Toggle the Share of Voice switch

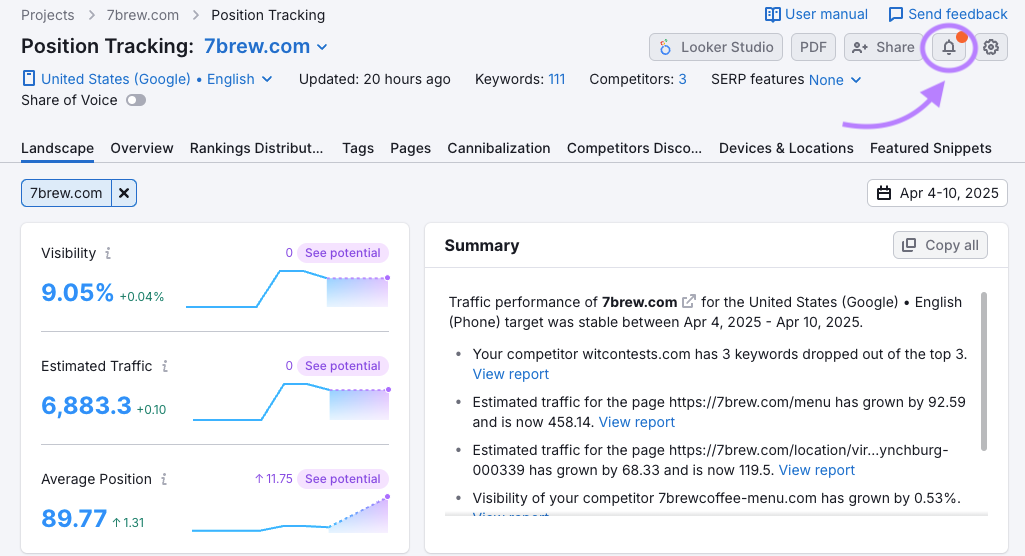[x=135, y=100]
